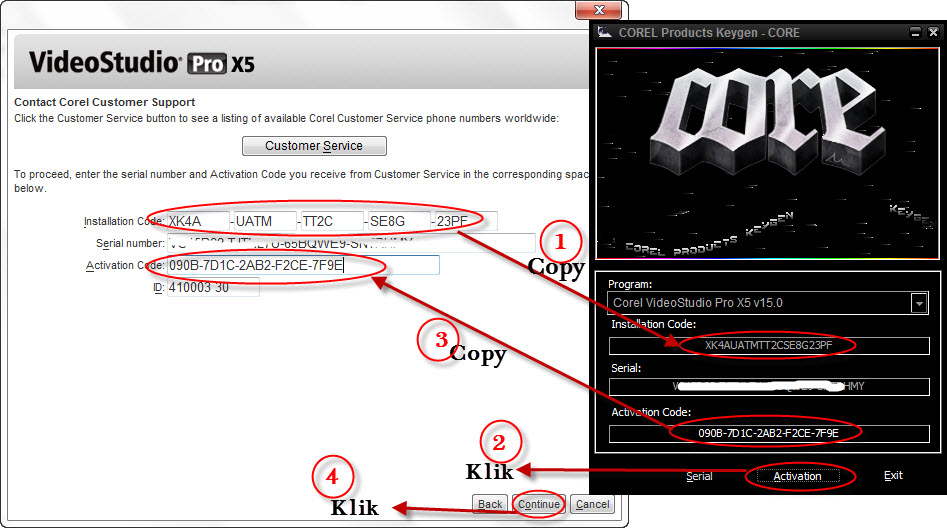This screenshot has width=947, height=528.
Task: Close the VideoStudio dialog with red X
Action: tap(599, 10)
